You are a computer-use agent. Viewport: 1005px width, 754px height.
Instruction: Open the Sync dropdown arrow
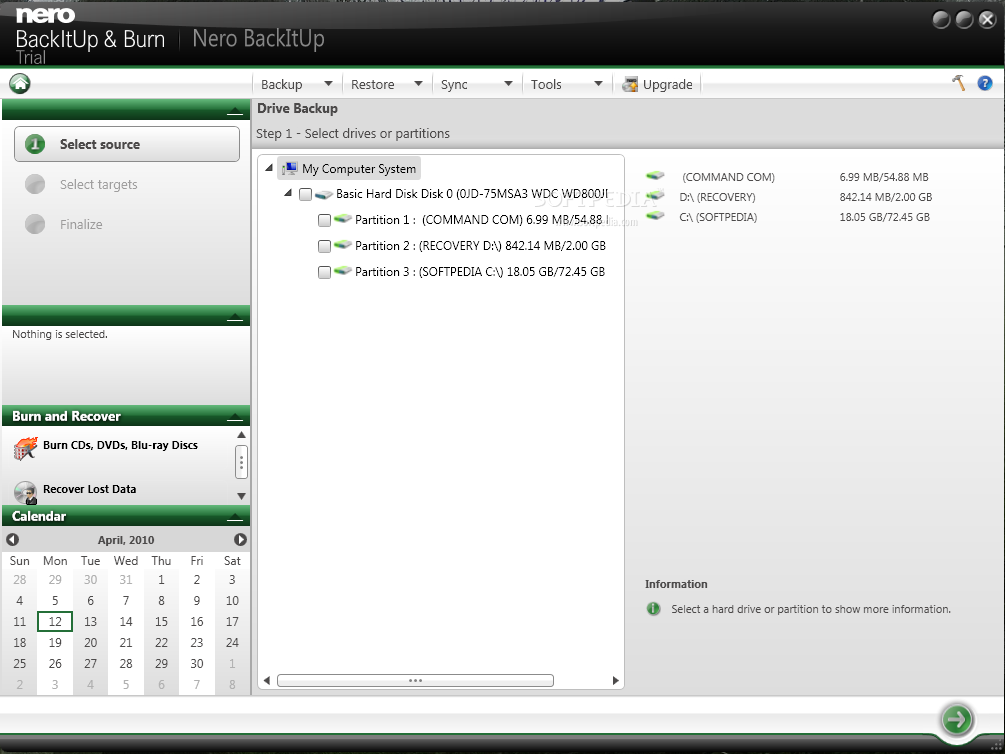[x=508, y=83]
